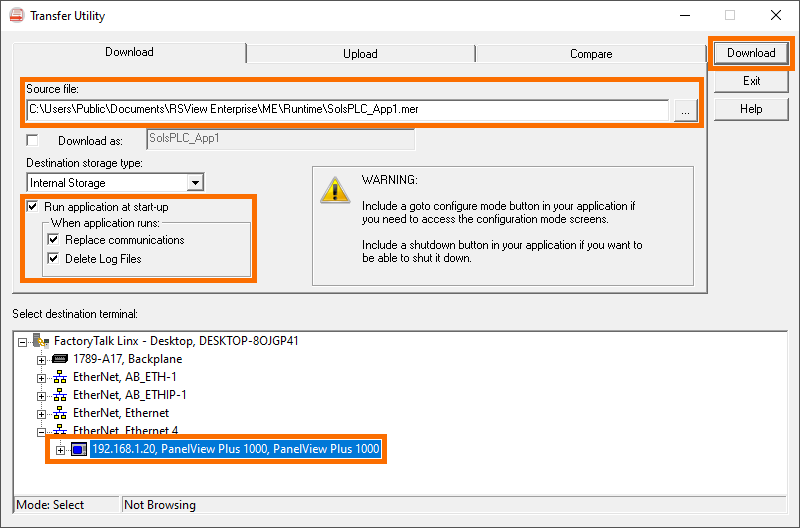Select the EtherNet, AB_ETH-1 row
This screenshot has height=528, width=800.
coord(124,377)
